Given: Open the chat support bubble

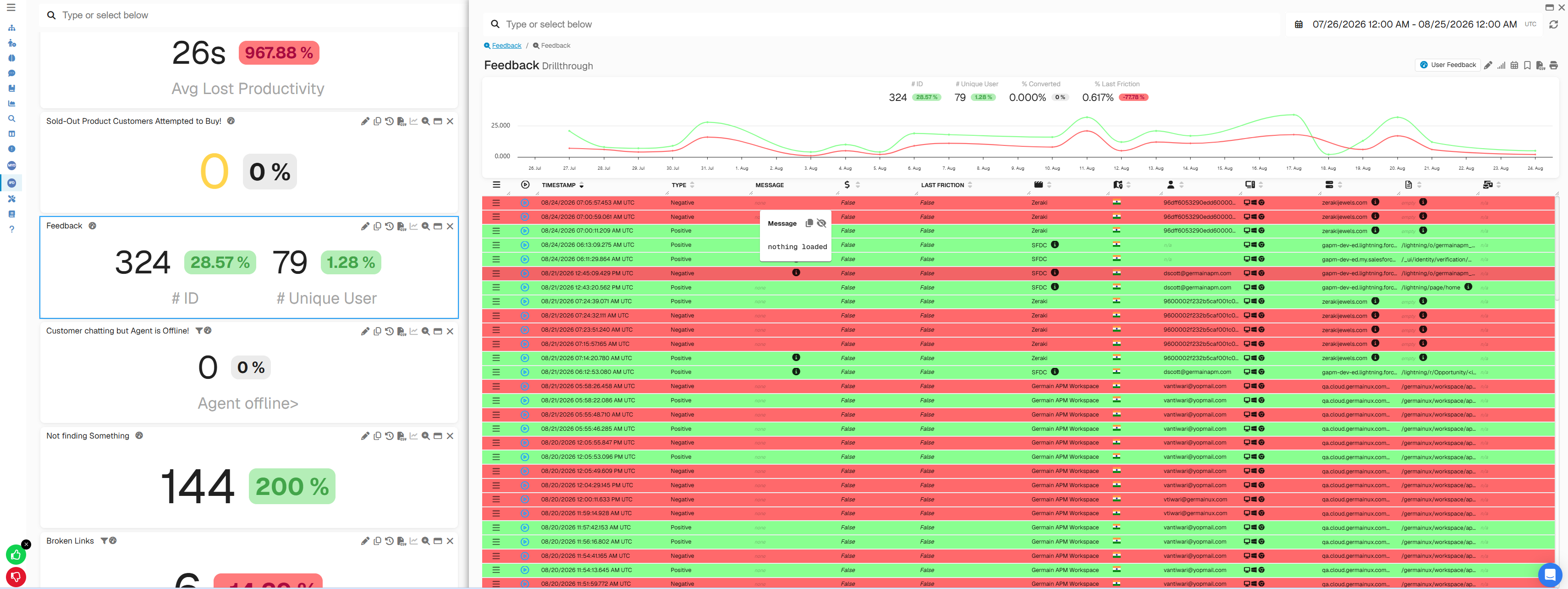Looking at the screenshot, I should click(1550, 574).
